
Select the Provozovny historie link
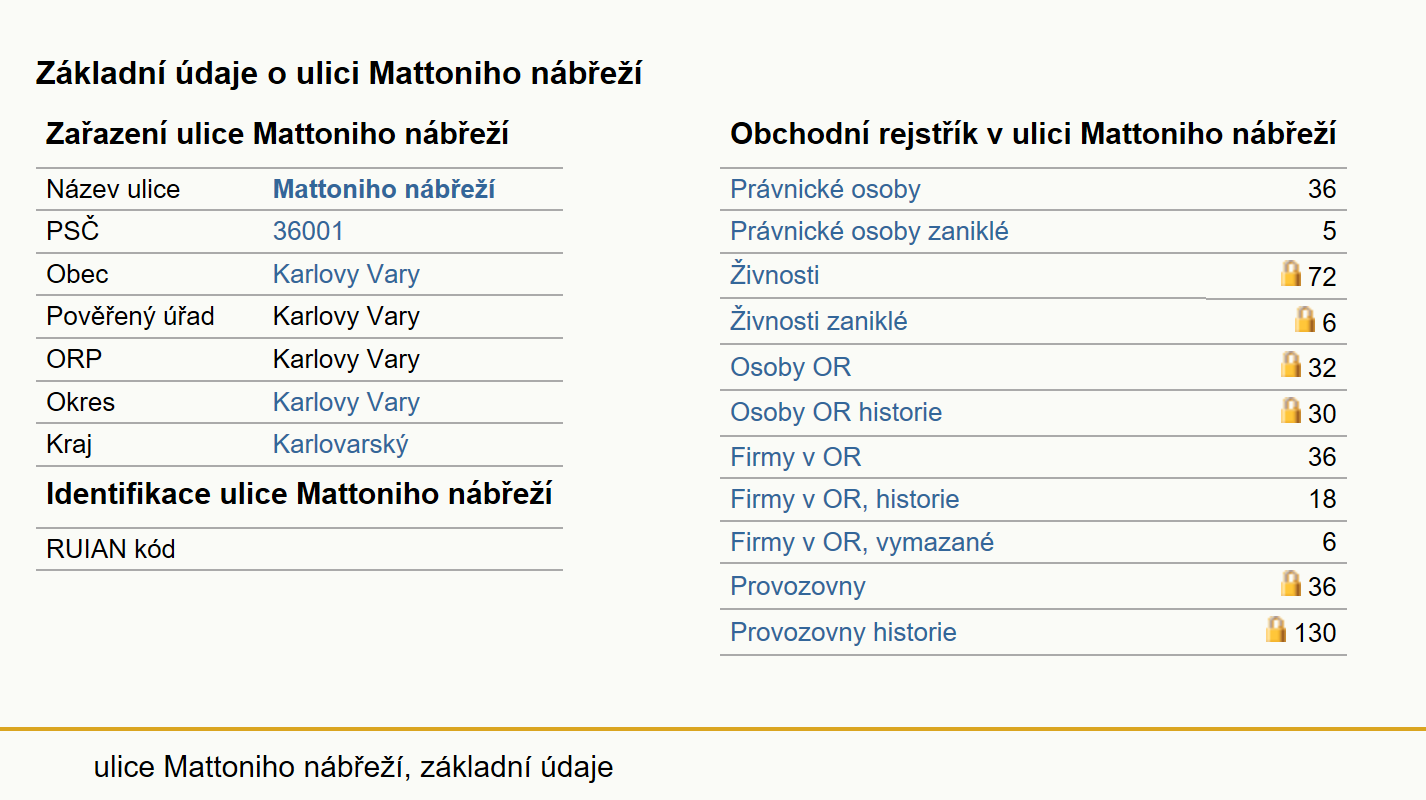click(x=843, y=632)
